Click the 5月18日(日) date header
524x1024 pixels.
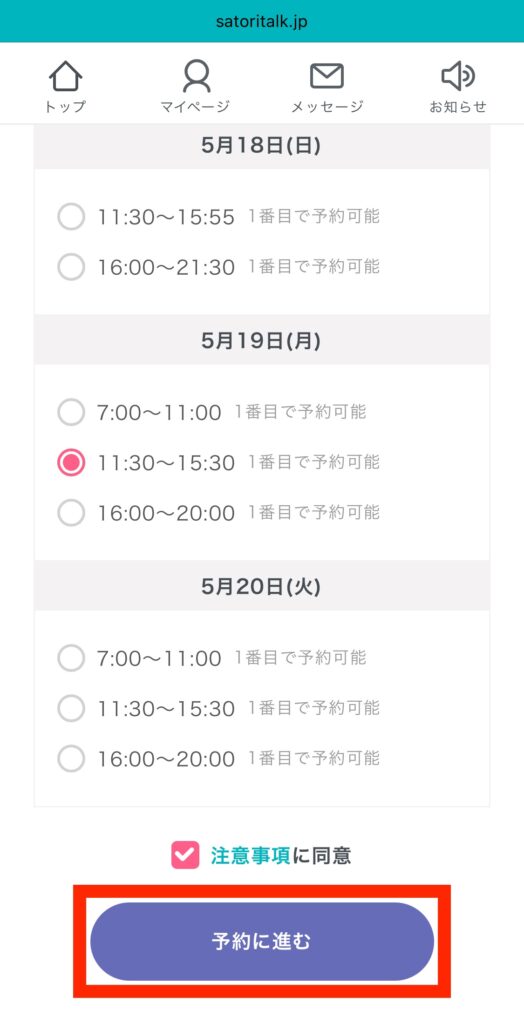pyautogui.click(x=261, y=146)
